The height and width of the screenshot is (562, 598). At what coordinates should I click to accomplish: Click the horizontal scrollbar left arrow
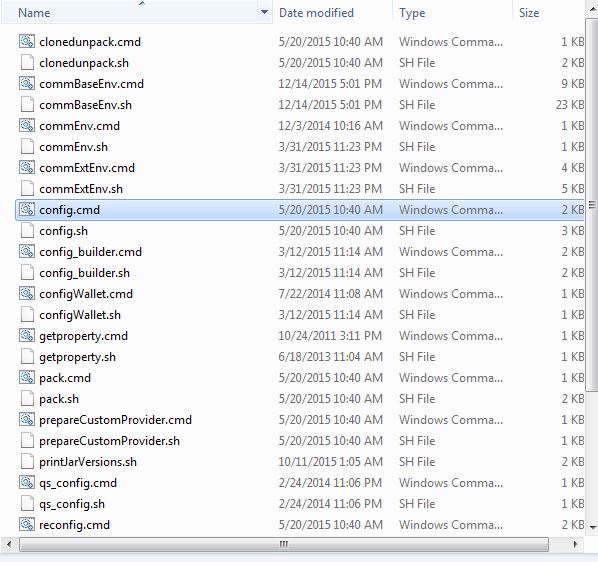point(9,544)
